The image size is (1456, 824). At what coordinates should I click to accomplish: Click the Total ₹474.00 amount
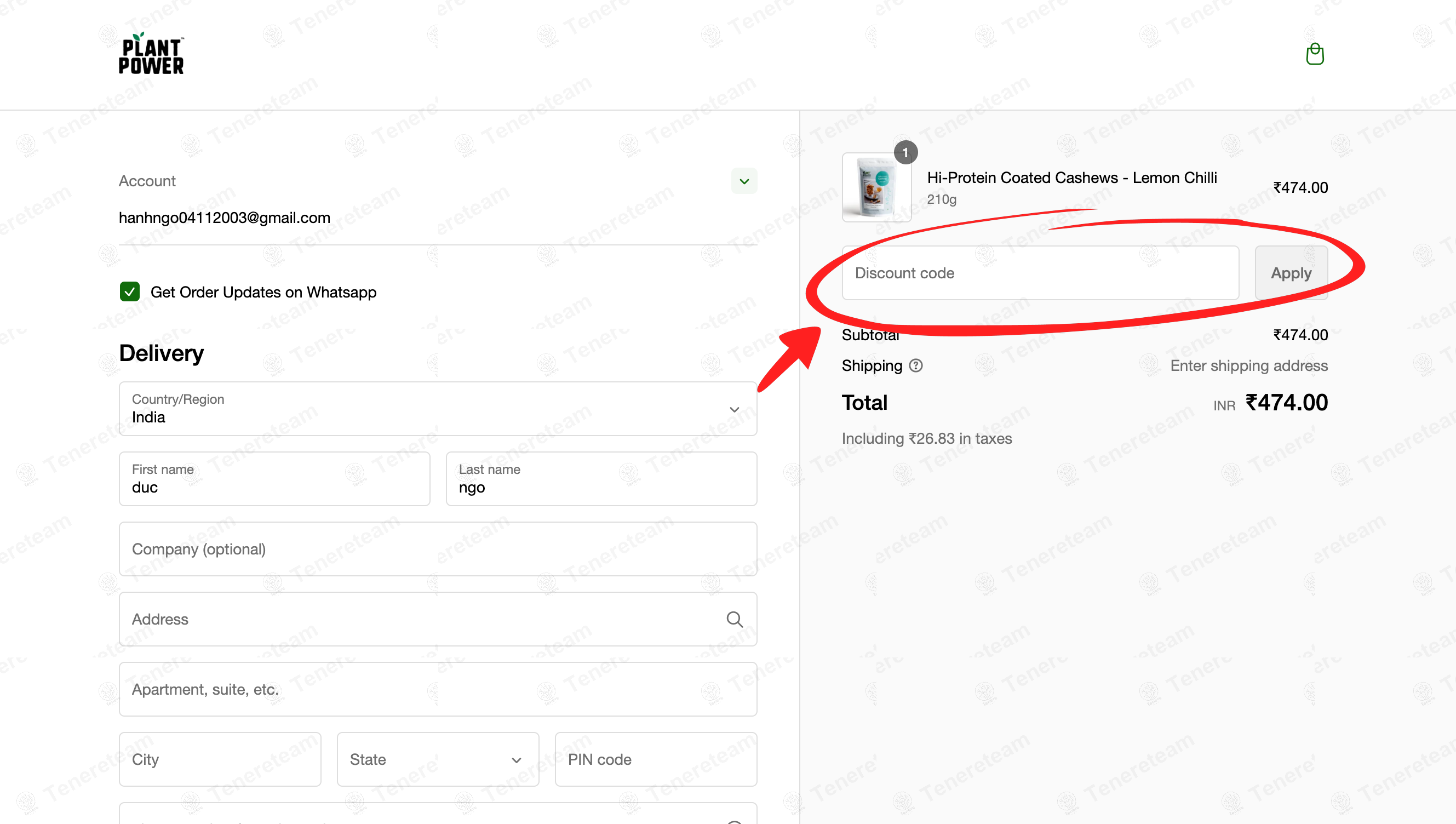click(x=1286, y=403)
